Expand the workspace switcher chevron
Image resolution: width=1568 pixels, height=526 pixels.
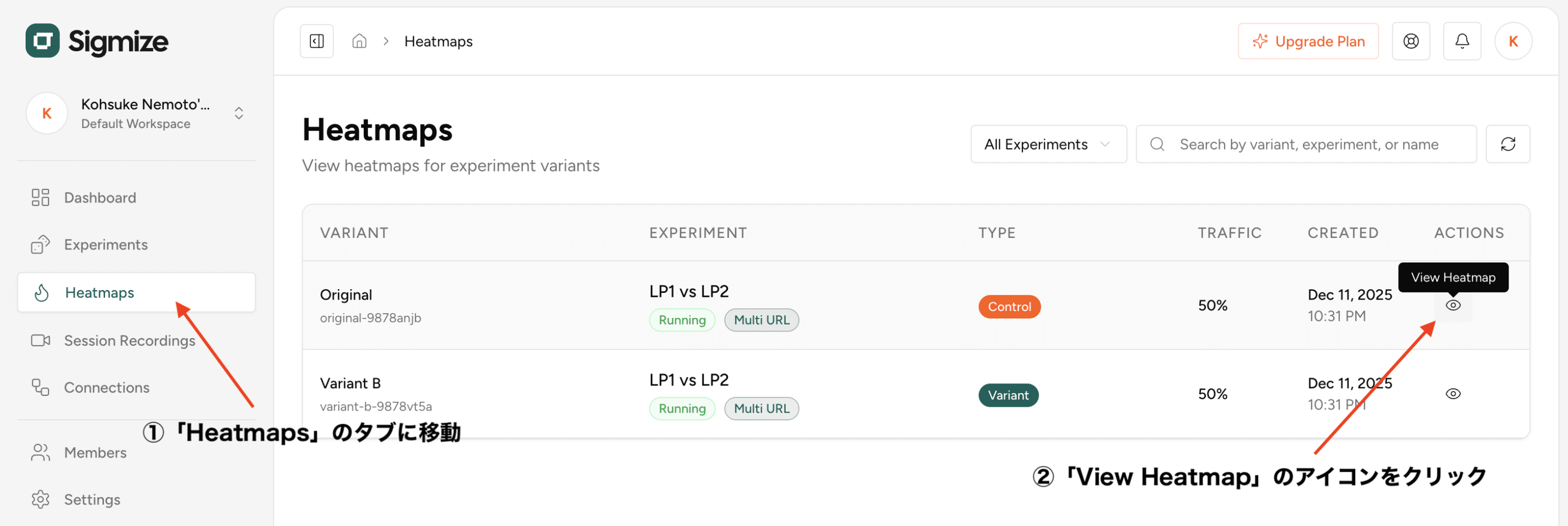point(238,113)
